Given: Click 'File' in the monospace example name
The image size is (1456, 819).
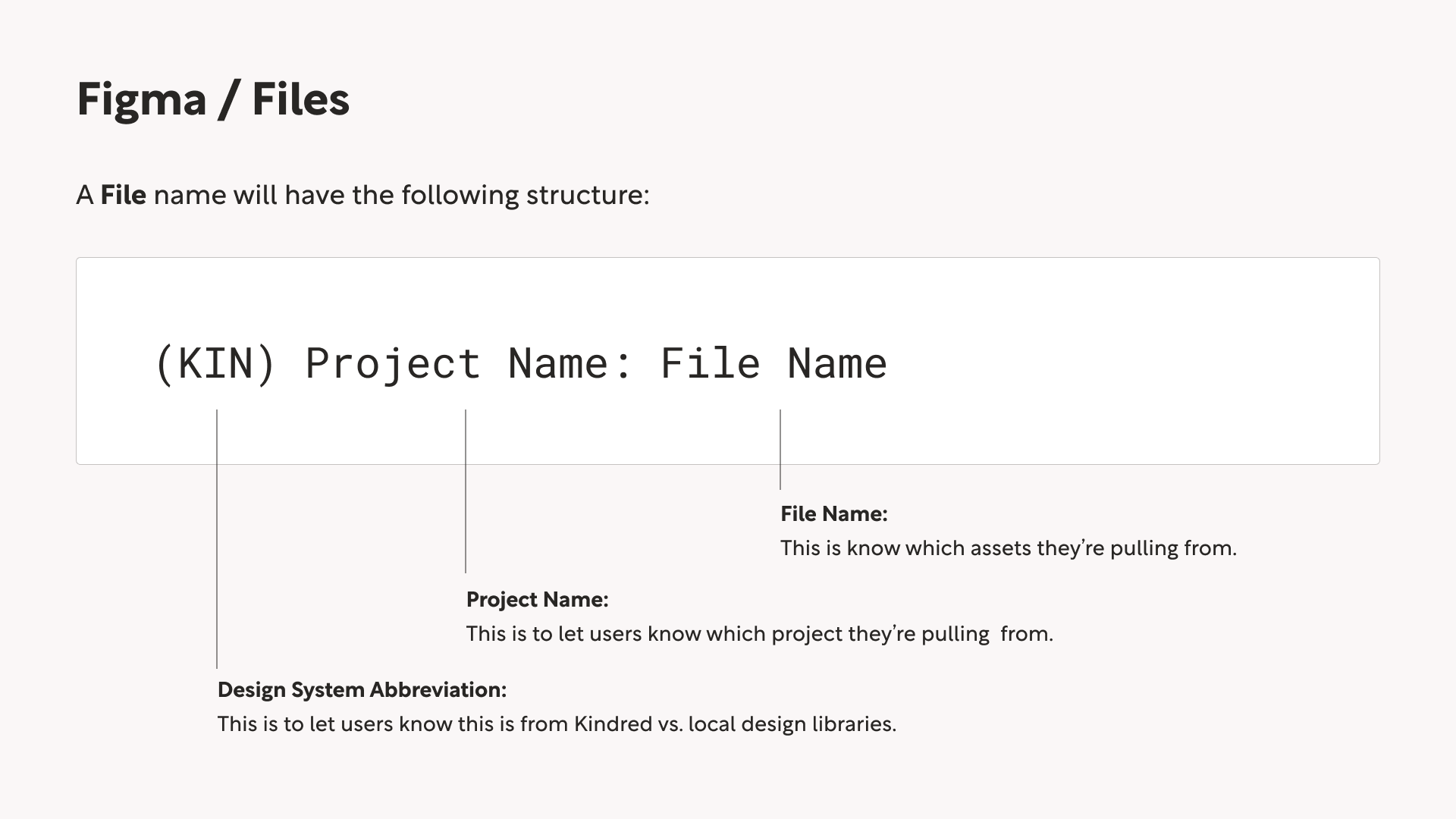Looking at the screenshot, I should (711, 363).
